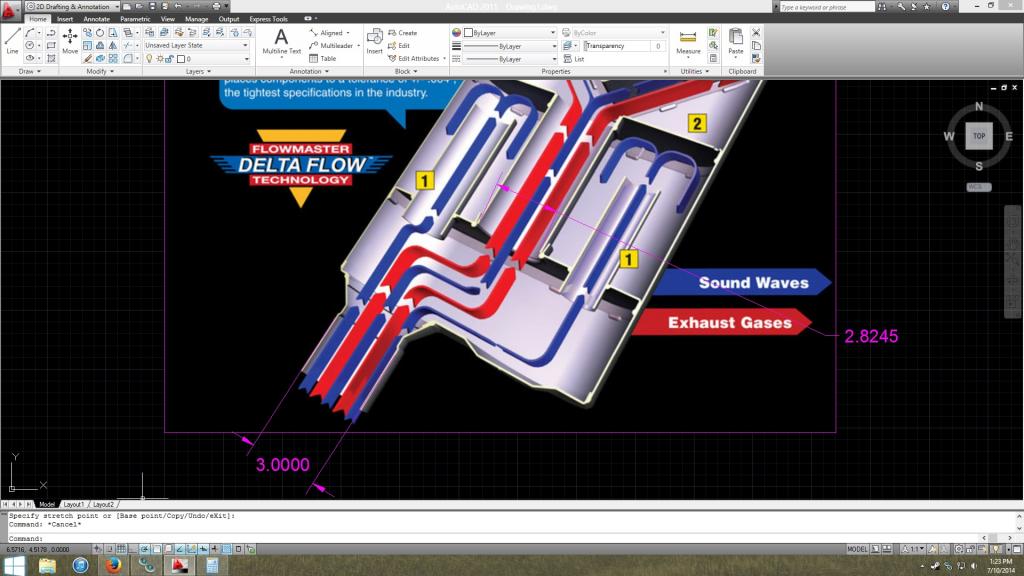Click the Edit block button
The width and height of the screenshot is (1024, 576).
398,46
